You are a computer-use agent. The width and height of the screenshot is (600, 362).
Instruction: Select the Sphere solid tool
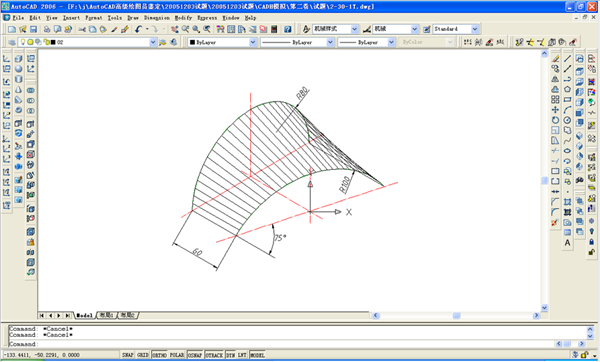18,69
